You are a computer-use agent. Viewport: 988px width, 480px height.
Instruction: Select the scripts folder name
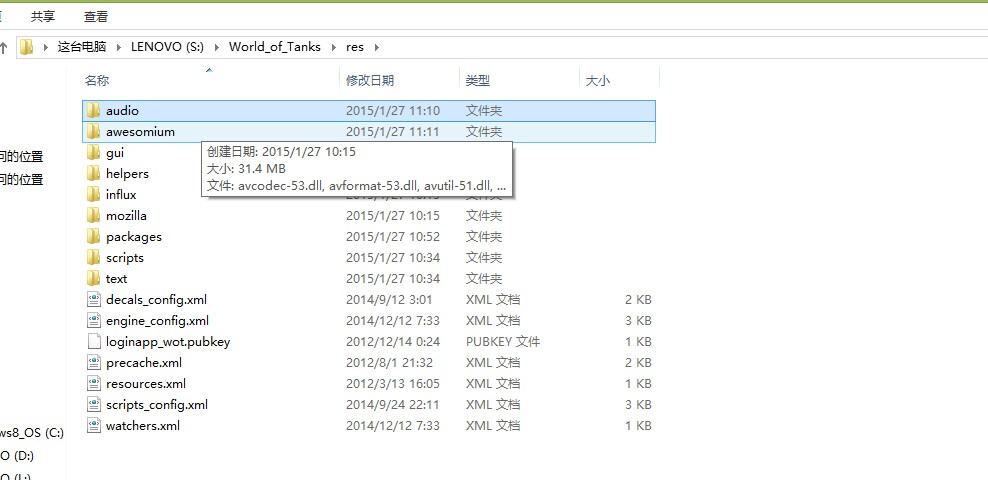[x=125, y=258]
